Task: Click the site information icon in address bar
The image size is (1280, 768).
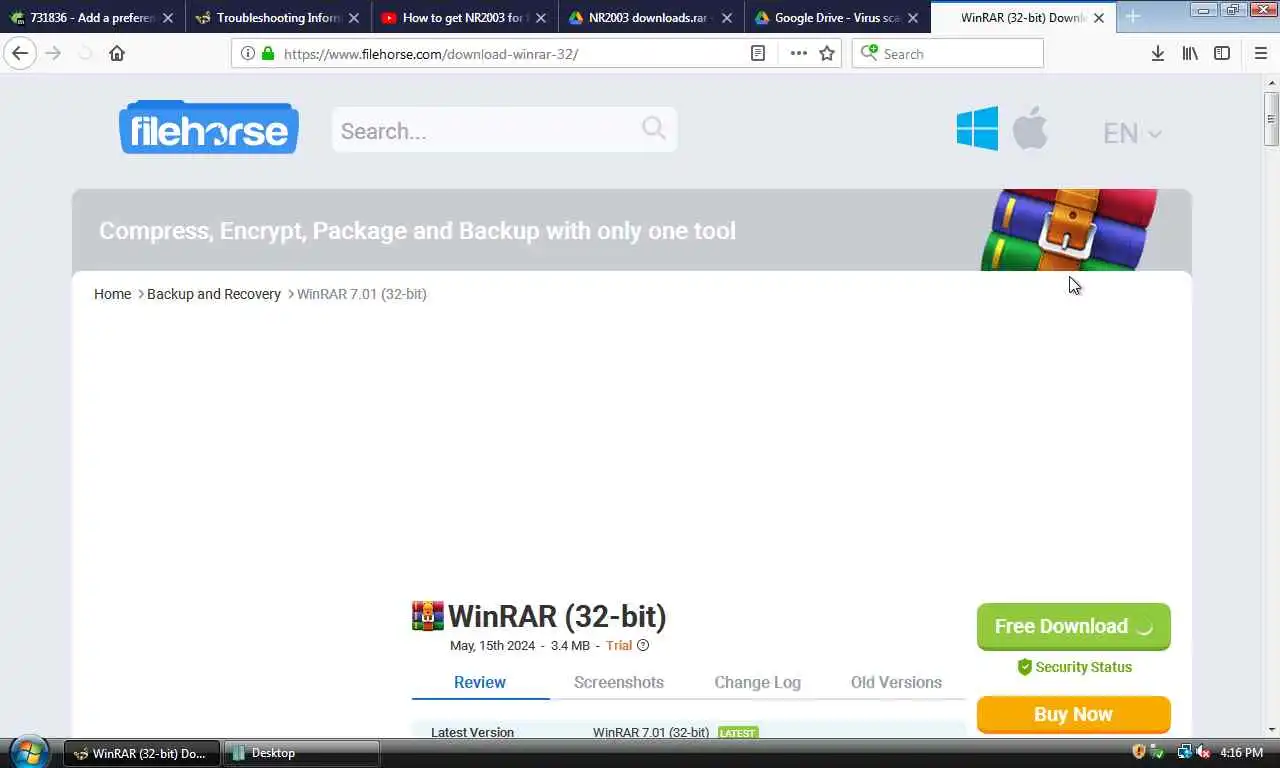Action: coord(247,53)
